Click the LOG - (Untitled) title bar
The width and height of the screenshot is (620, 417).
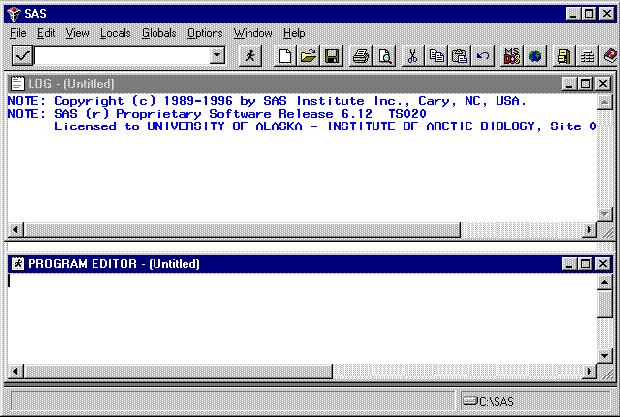click(310, 84)
